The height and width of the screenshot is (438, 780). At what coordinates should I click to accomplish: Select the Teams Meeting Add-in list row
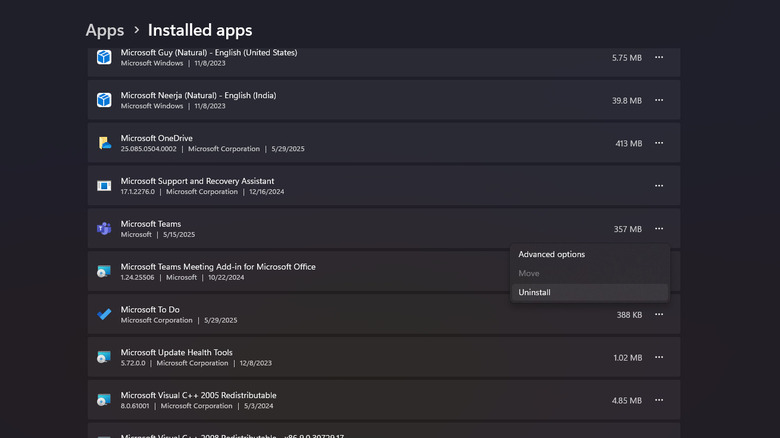coord(300,272)
